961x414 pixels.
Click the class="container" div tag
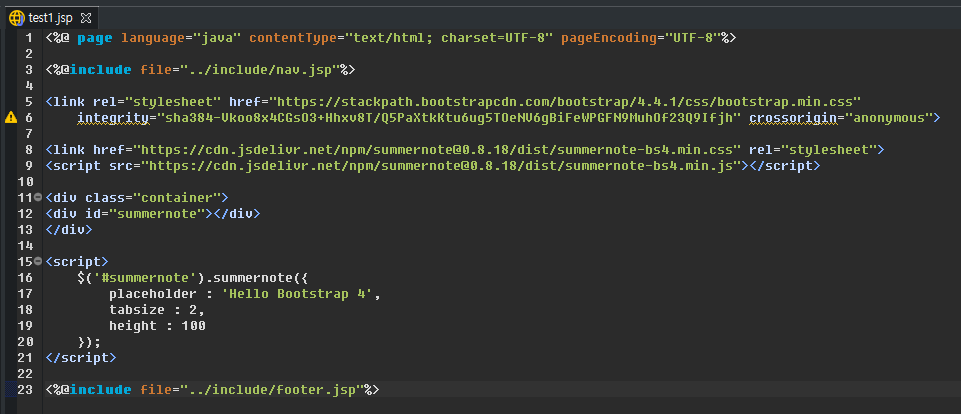coord(137,197)
